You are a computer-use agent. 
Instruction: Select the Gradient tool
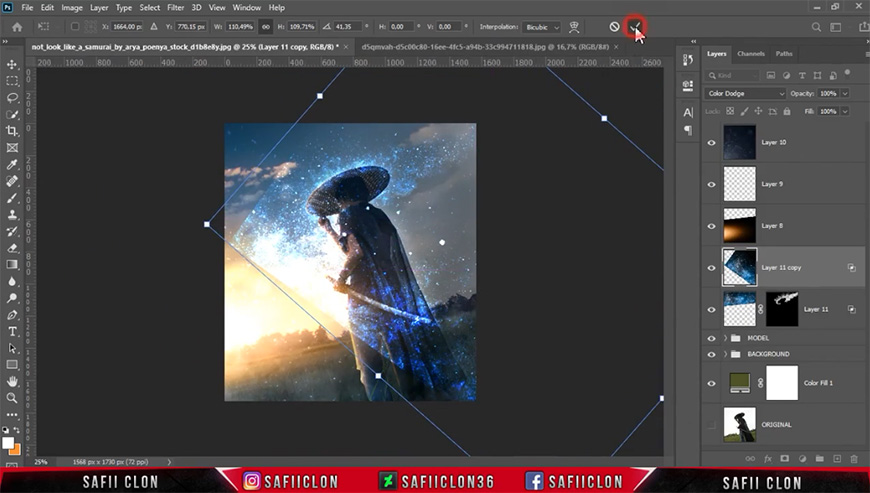coord(12,265)
